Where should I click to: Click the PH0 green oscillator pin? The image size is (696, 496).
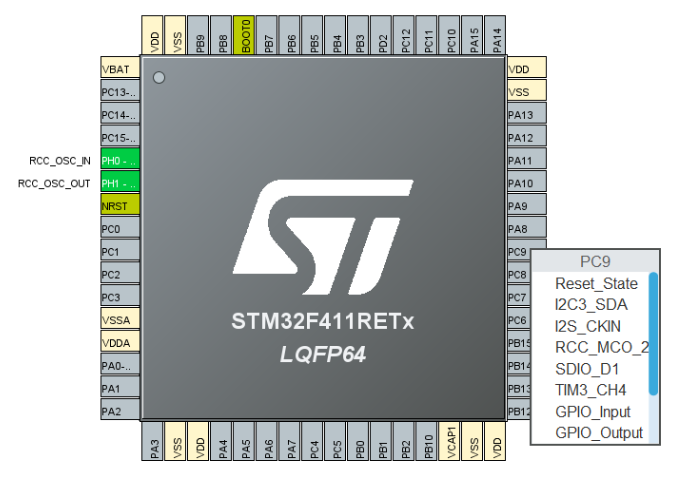(120, 159)
